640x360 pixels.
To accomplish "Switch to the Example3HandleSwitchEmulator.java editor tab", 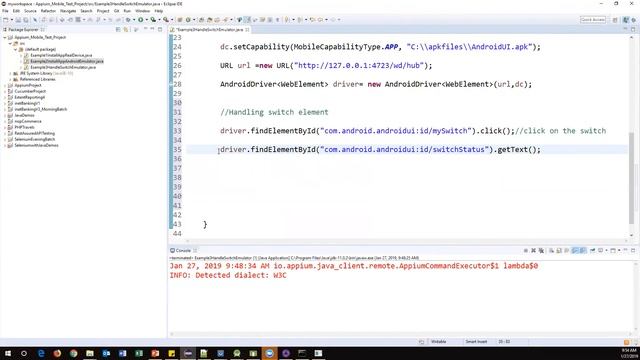I will [209, 30].
